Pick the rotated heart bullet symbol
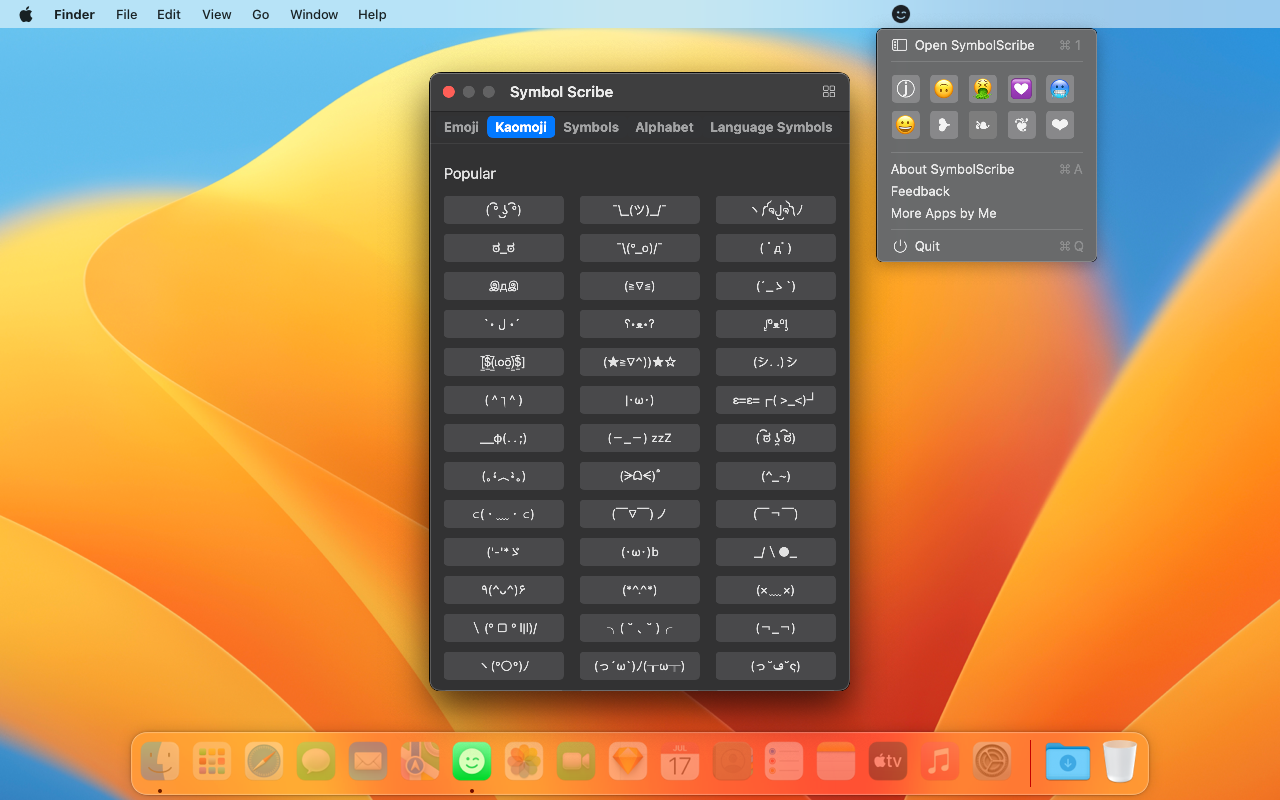The image size is (1280, 800). click(943, 125)
